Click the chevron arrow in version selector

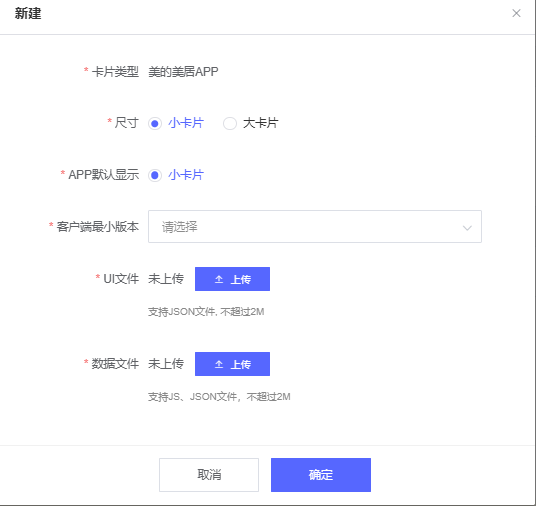467,228
